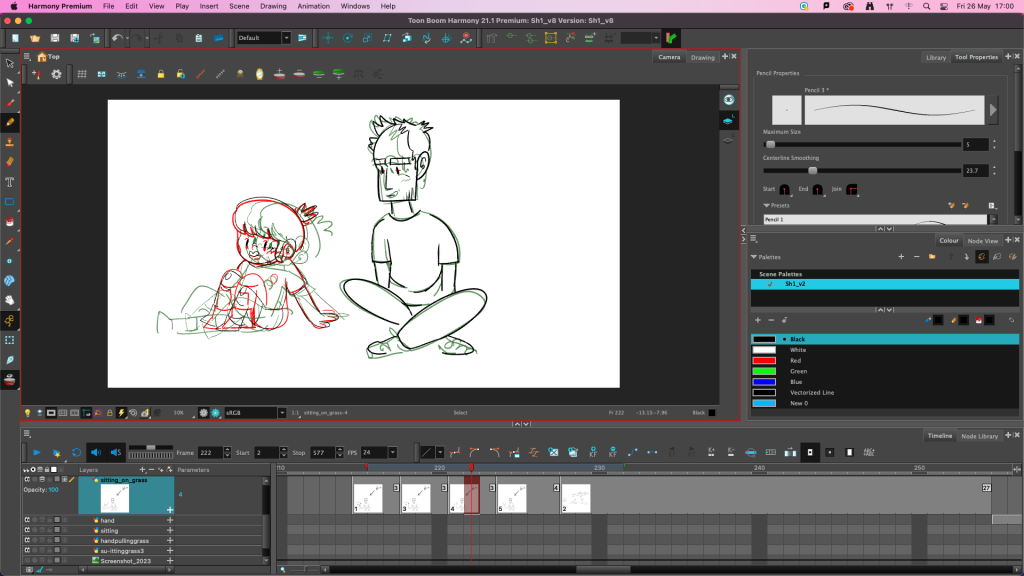Select the Pencil tool in left toolbar
This screenshot has height=576, width=1024.
[x=10, y=121]
